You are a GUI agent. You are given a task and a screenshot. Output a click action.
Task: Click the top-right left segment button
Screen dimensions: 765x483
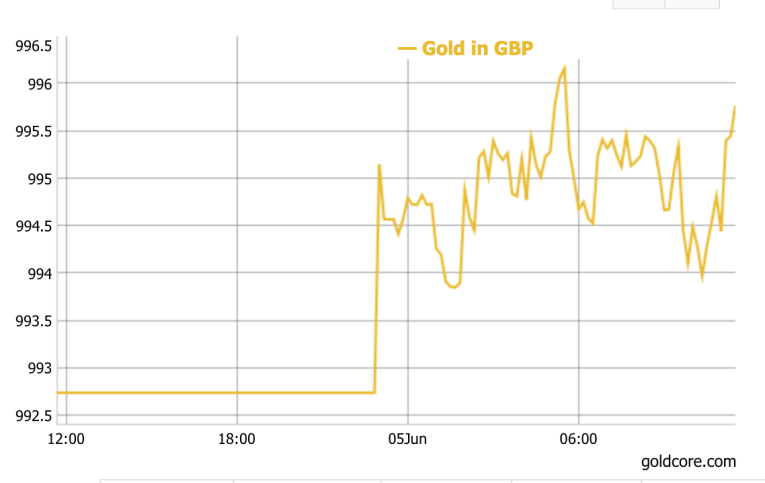638,4
